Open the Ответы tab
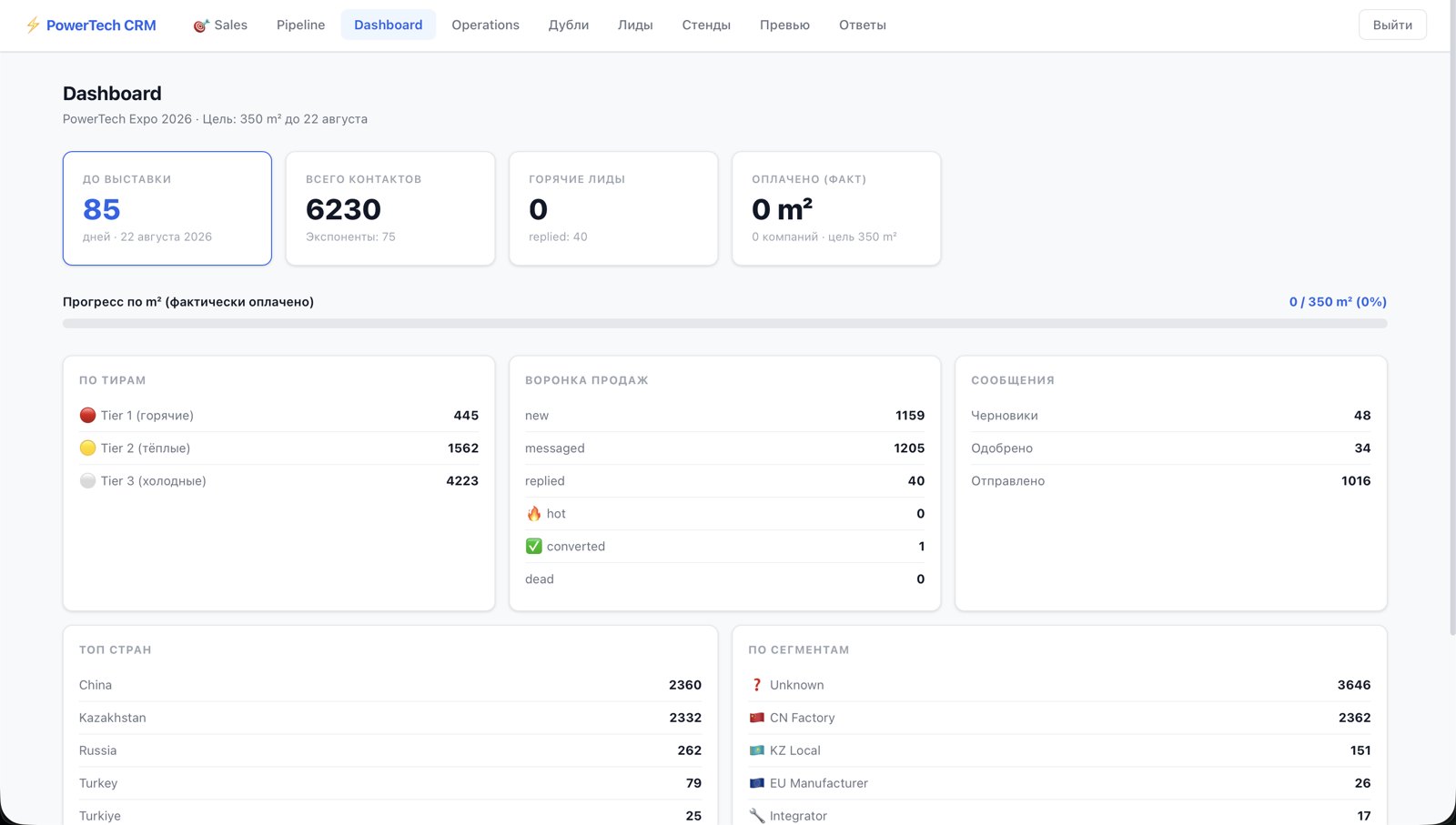This screenshot has width=1456, height=825. click(863, 25)
